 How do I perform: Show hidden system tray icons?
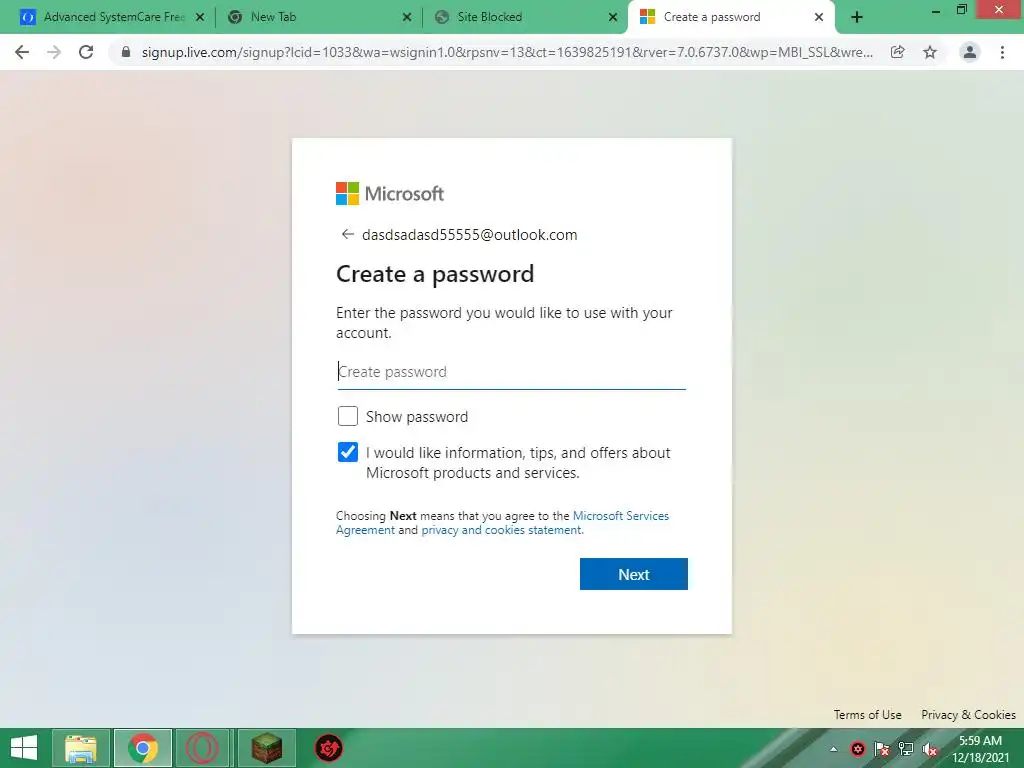coord(833,749)
